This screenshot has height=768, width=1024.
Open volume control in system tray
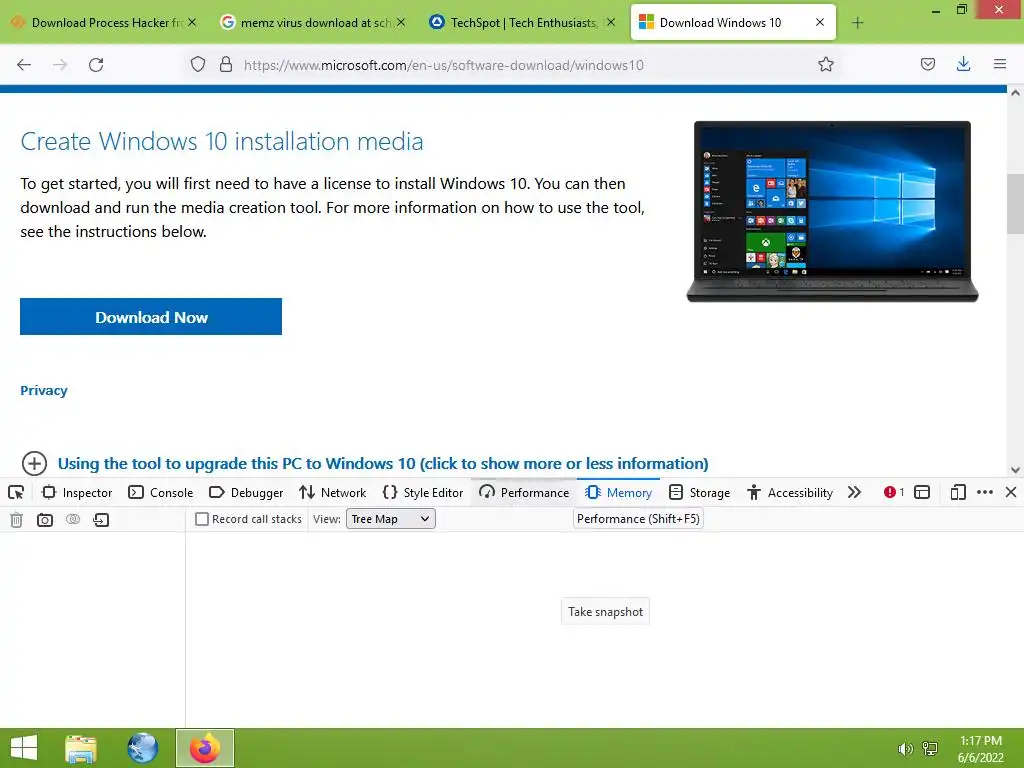tap(905, 749)
